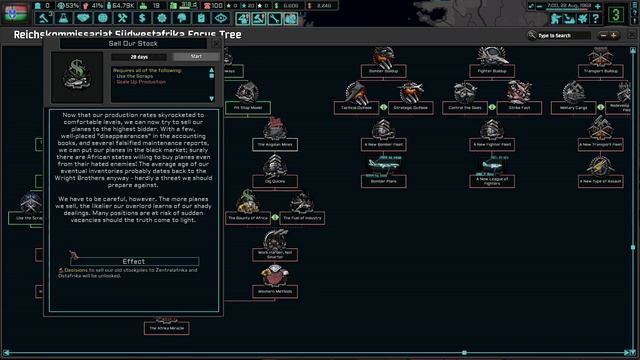Select the map alert icon beside the wrench

click(x=291, y=18)
